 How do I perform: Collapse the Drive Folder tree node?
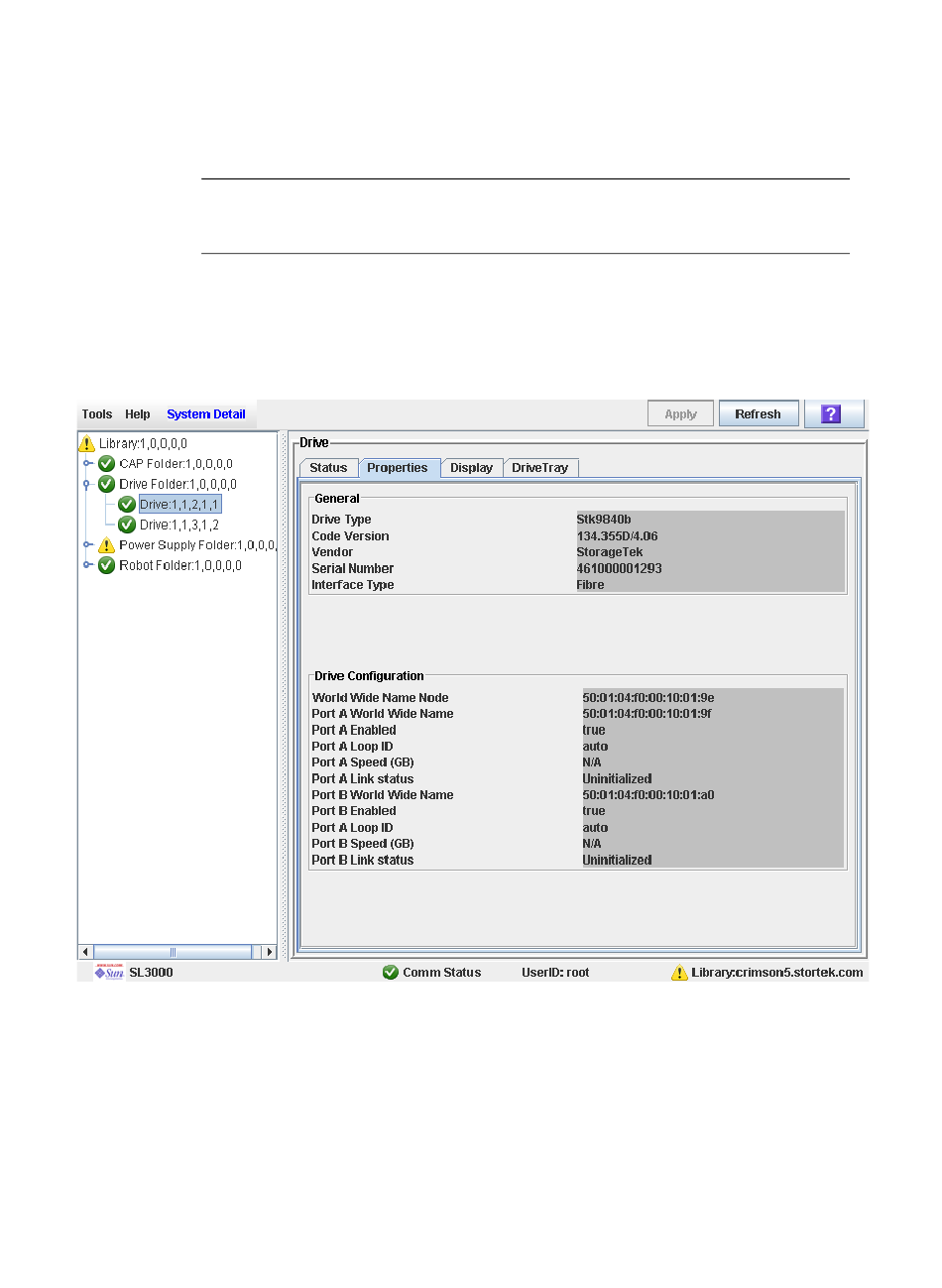point(87,484)
